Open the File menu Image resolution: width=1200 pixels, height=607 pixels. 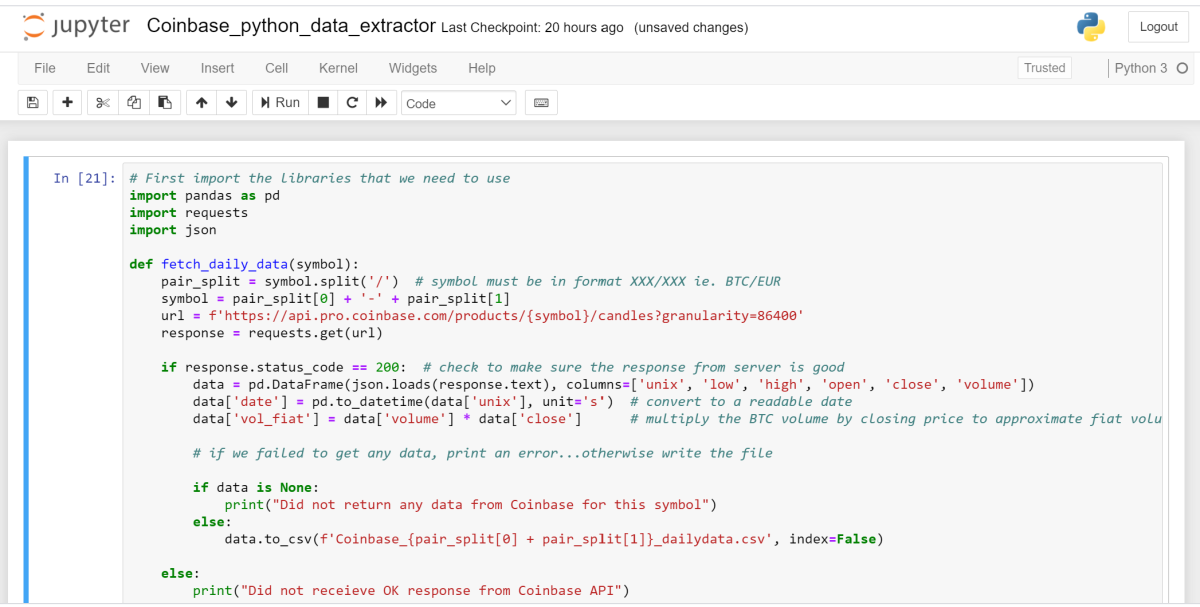(44, 68)
